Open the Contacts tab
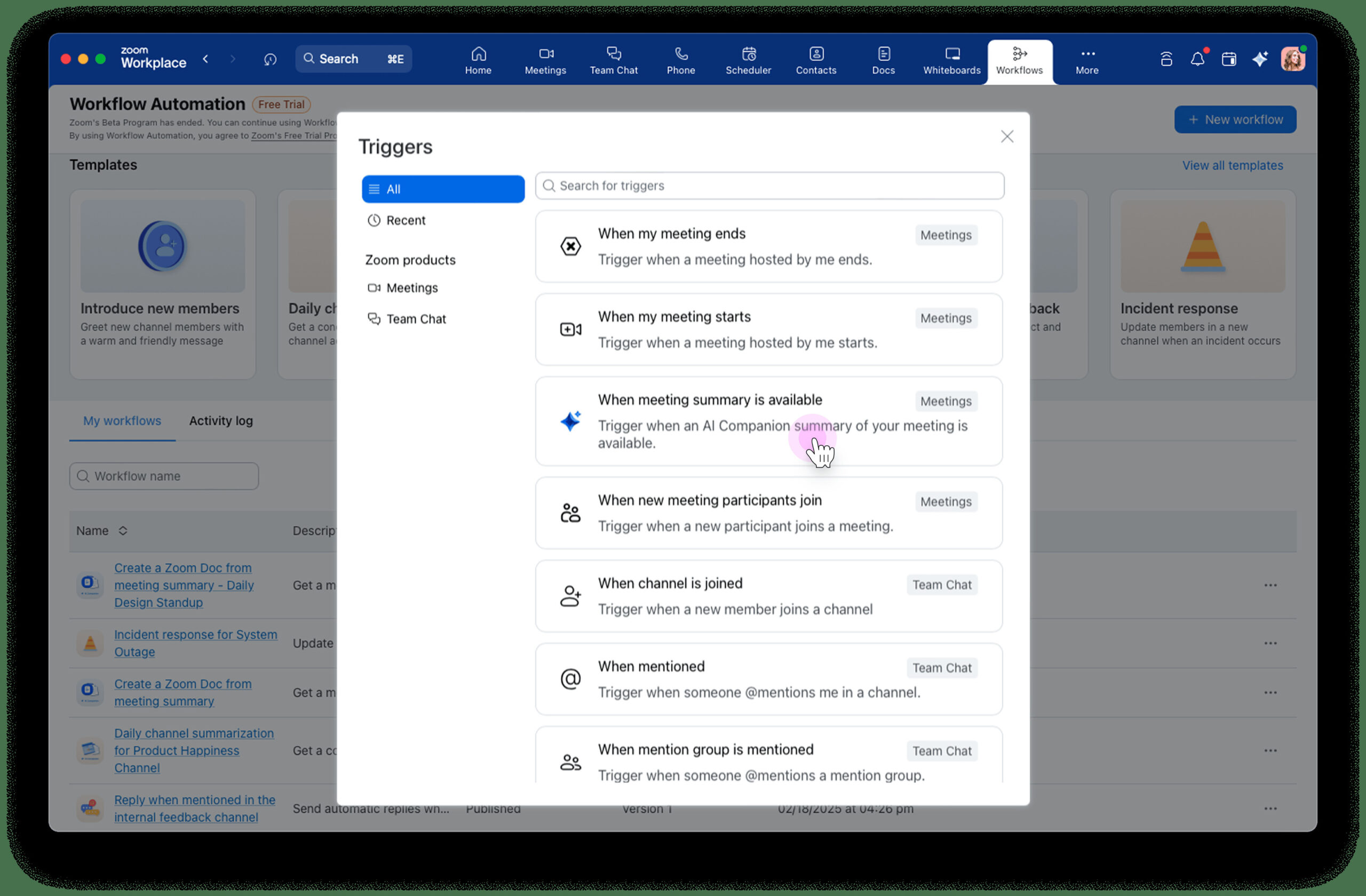 coord(816,61)
